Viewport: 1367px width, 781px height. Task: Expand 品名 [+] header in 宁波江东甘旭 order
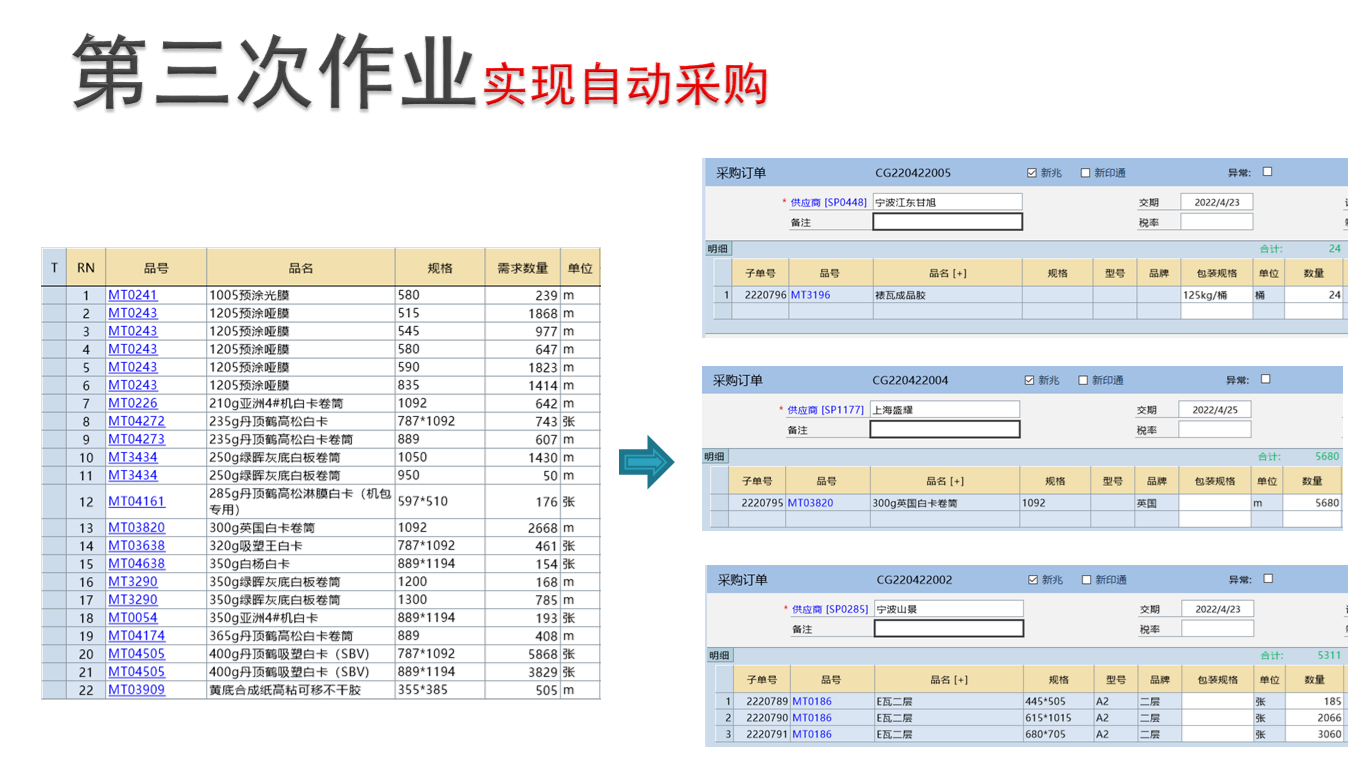click(x=947, y=273)
